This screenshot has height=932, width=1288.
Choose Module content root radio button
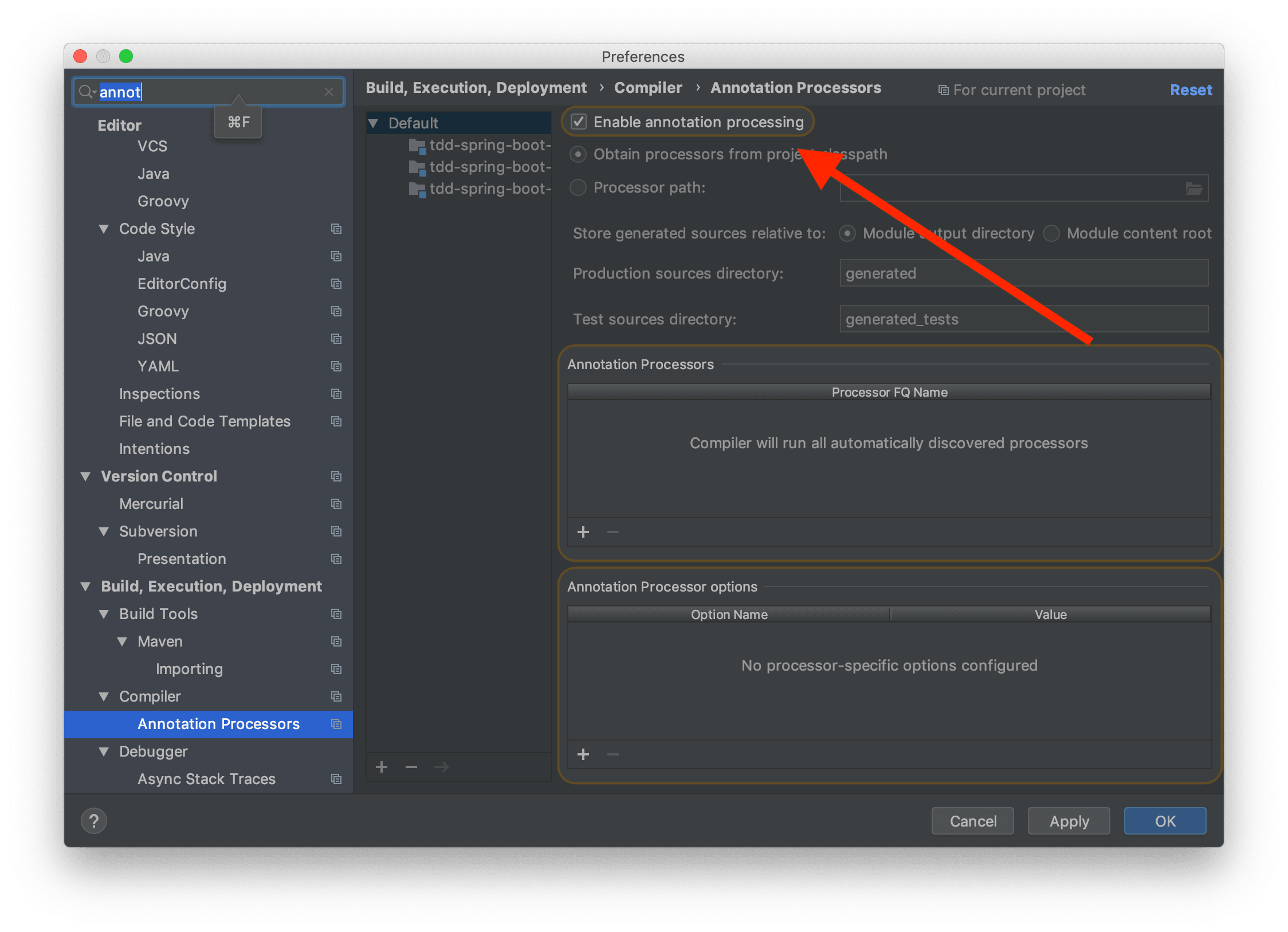pyautogui.click(x=1051, y=233)
